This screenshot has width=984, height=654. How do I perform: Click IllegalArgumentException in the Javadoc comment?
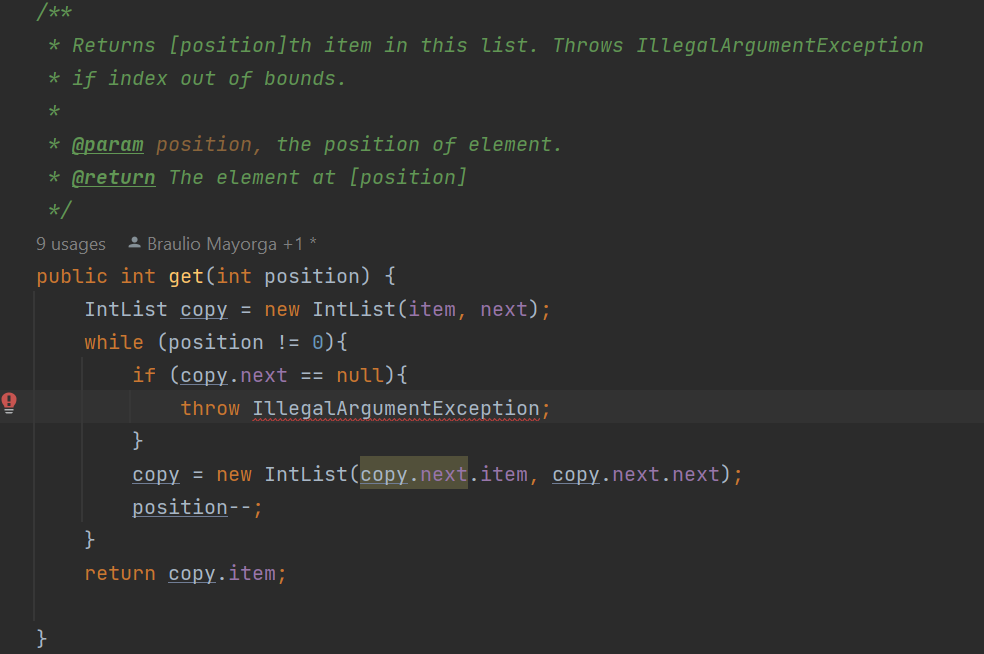click(779, 46)
